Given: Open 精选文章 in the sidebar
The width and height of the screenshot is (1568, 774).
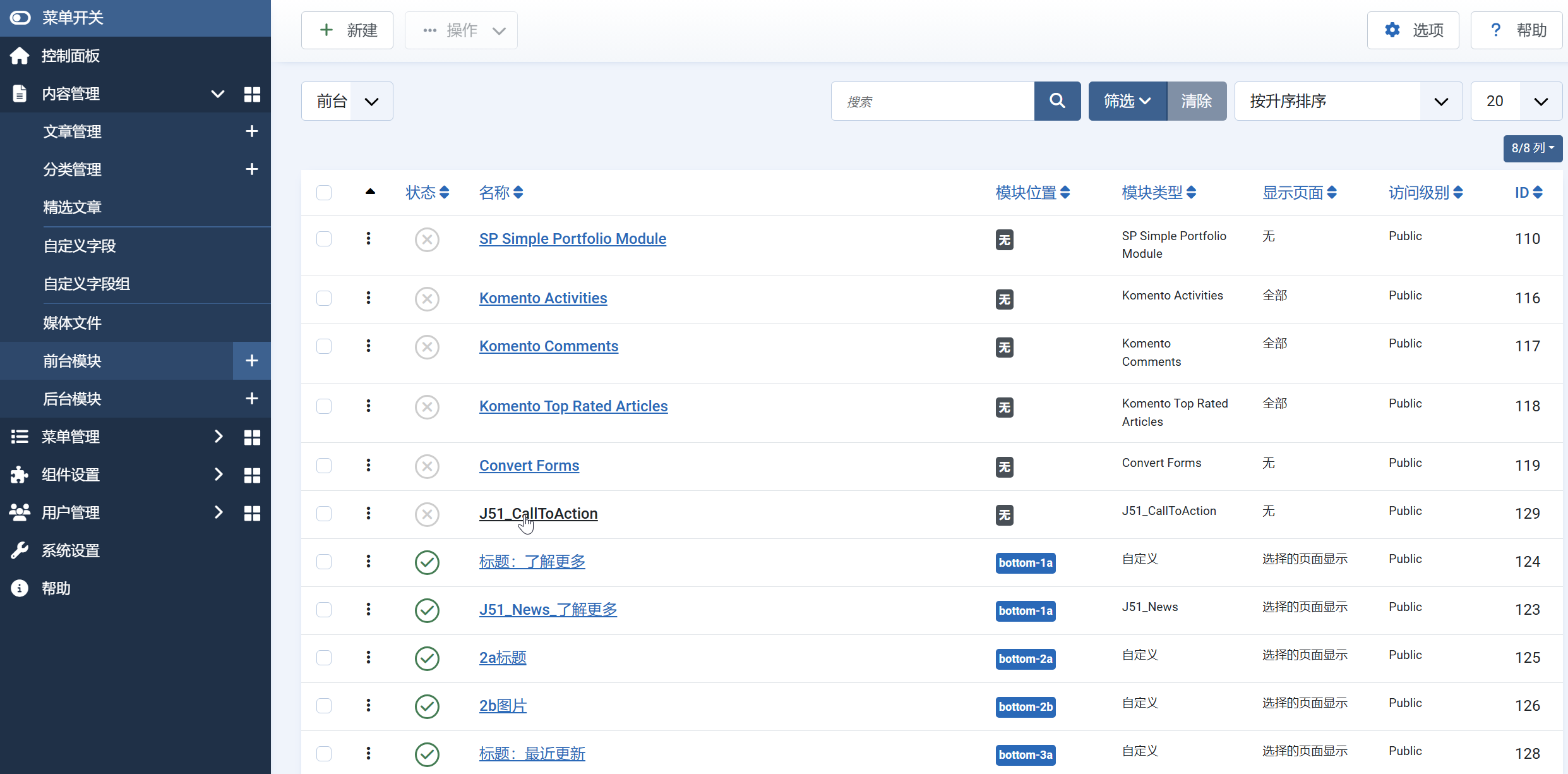Looking at the screenshot, I should [72, 207].
